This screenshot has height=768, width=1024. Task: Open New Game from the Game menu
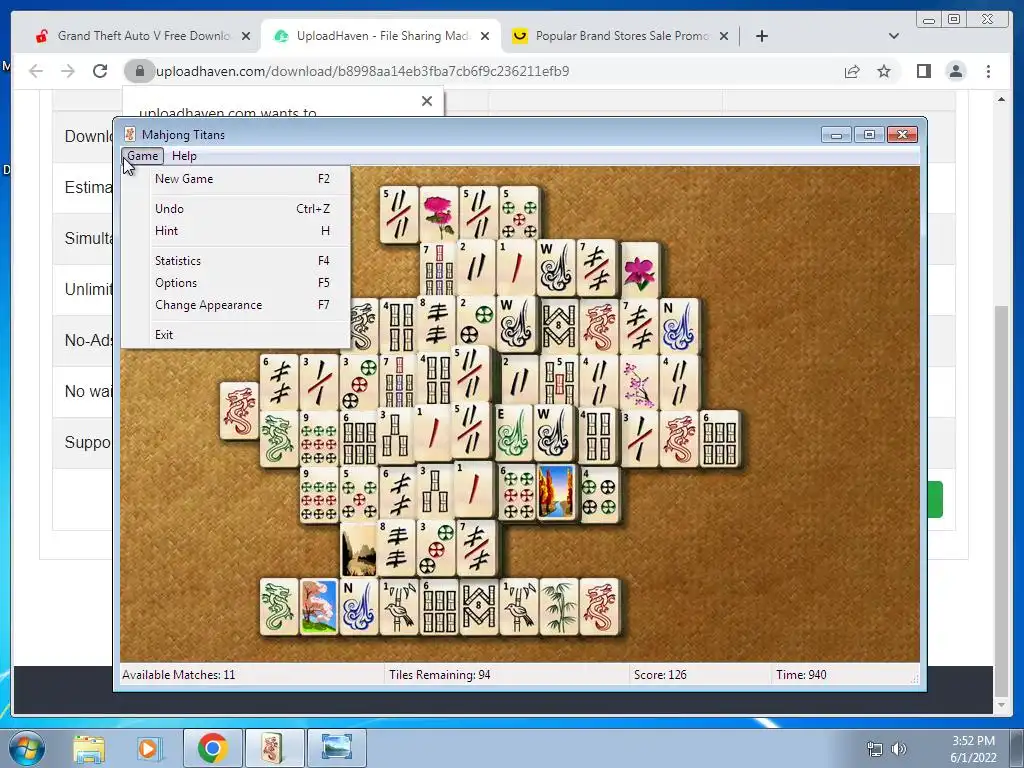[x=236, y=179]
